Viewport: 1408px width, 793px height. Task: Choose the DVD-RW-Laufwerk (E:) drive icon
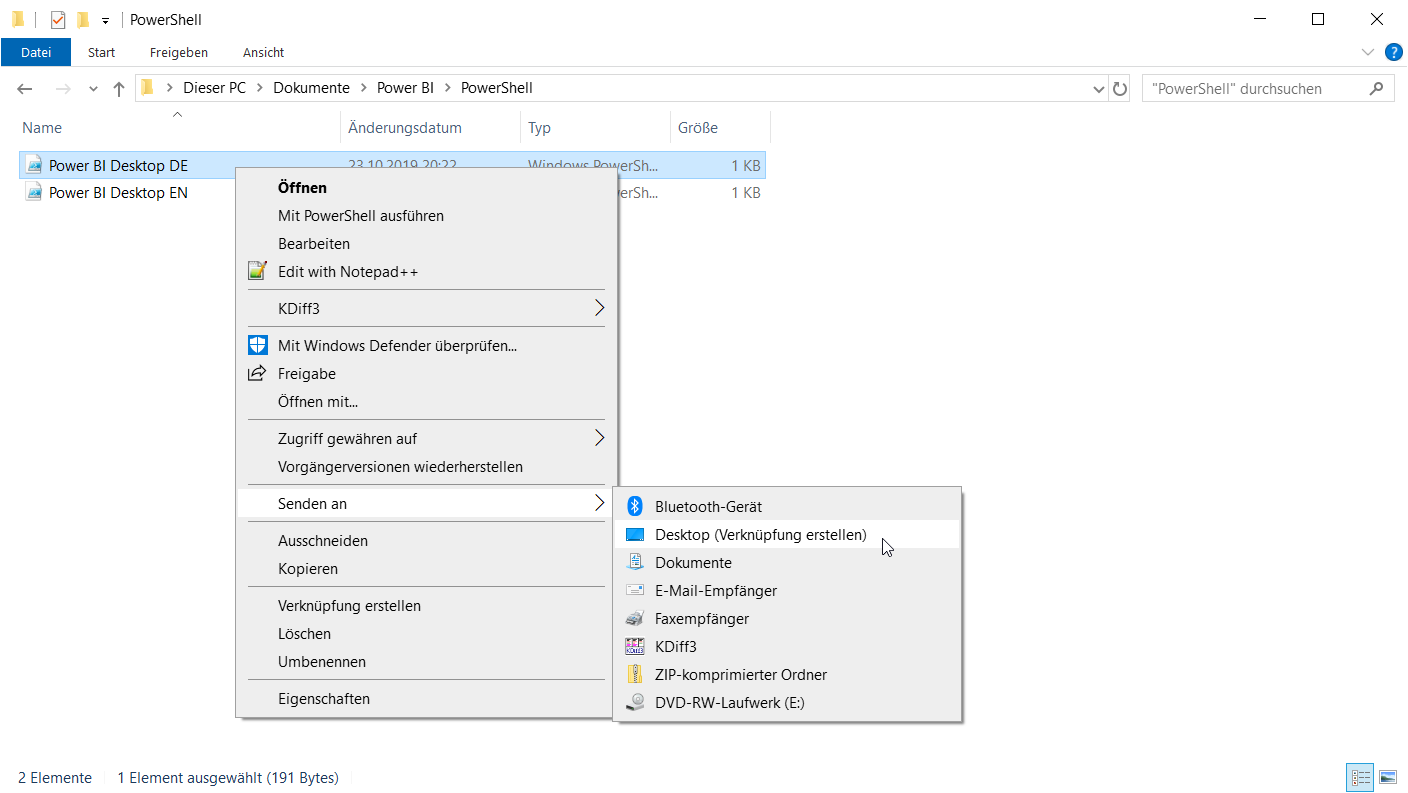point(634,703)
